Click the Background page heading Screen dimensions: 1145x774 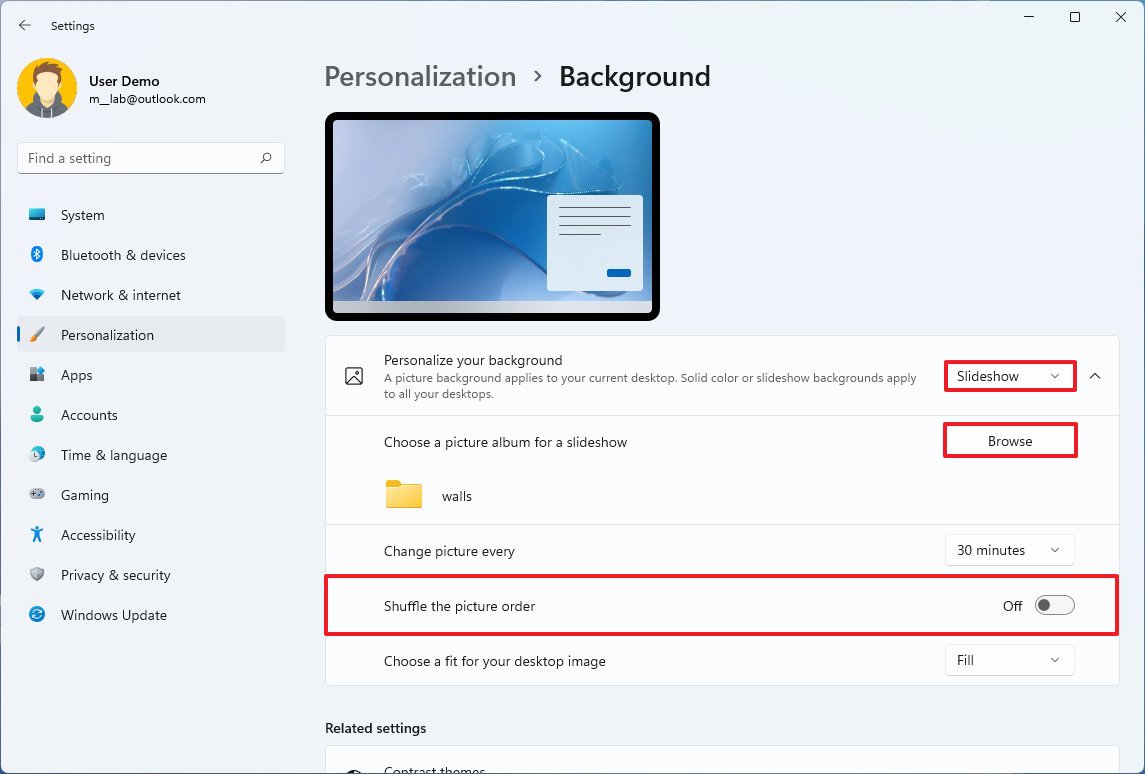point(635,76)
